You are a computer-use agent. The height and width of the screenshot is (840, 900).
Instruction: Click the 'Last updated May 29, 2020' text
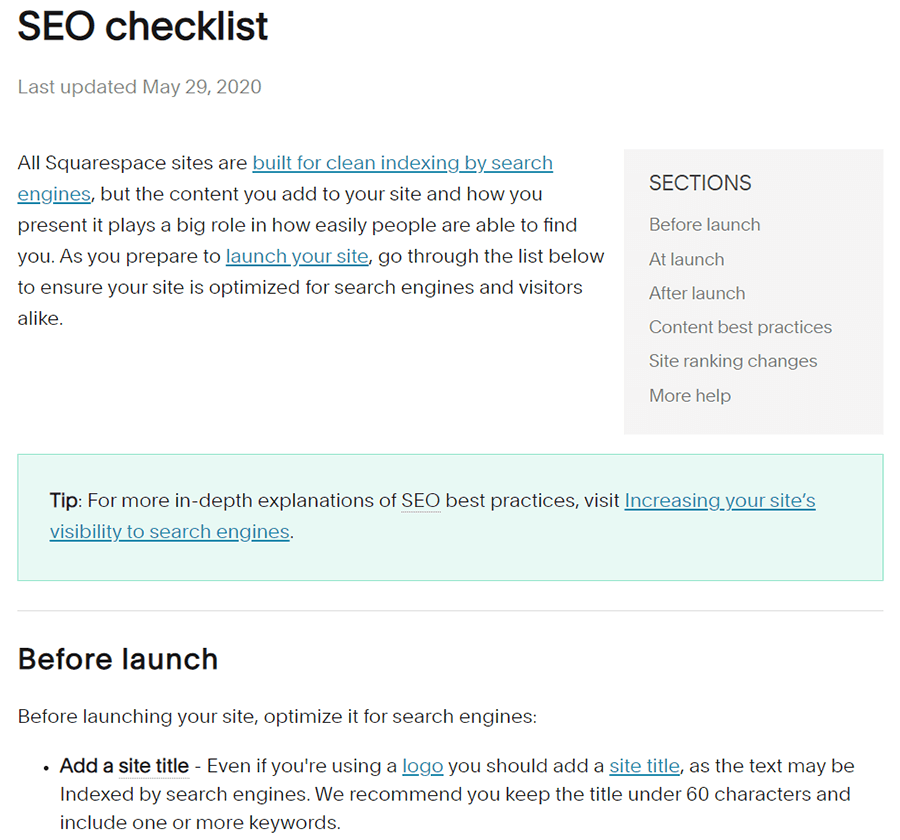[x=139, y=87]
